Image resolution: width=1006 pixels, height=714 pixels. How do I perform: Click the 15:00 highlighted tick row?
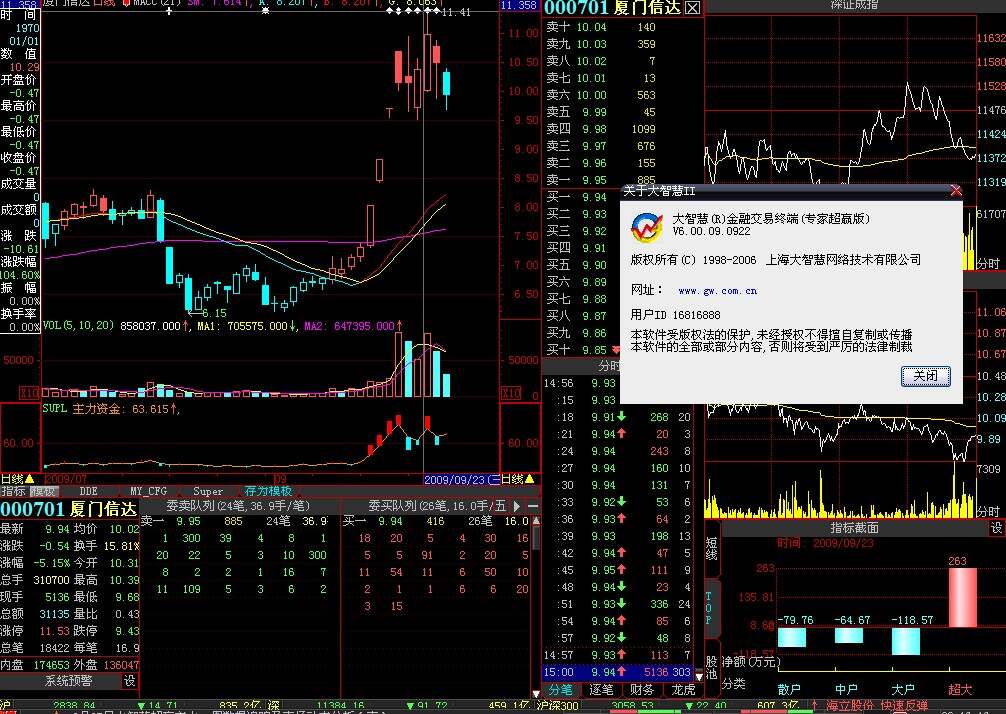coord(618,672)
